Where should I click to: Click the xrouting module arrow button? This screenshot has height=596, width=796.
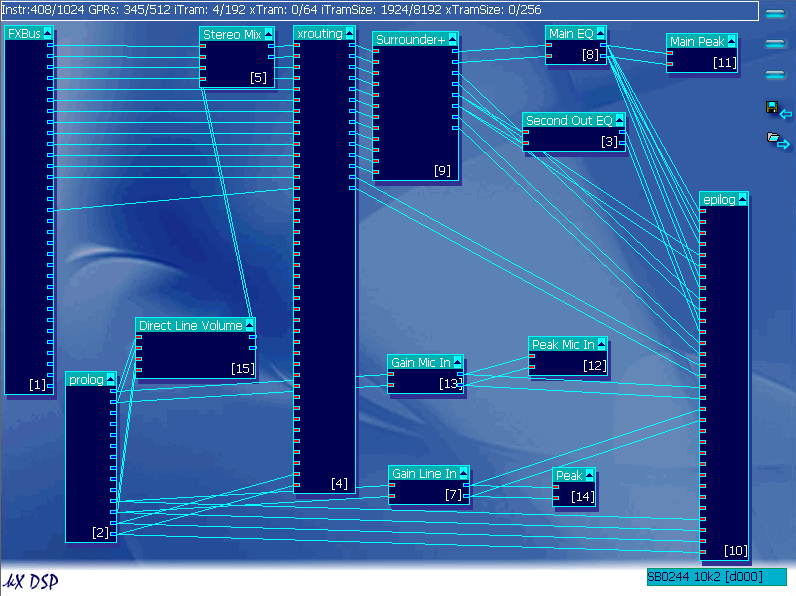[350, 33]
